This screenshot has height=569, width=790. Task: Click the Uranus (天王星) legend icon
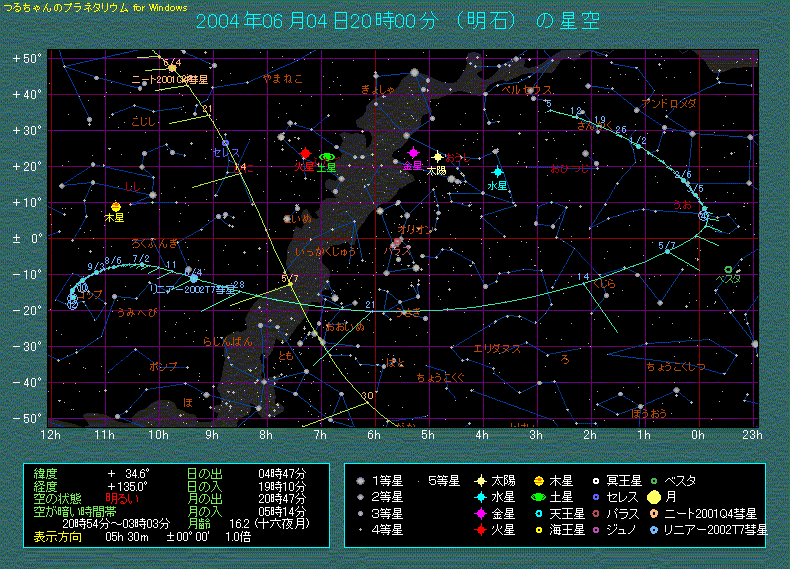(x=539, y=513)
